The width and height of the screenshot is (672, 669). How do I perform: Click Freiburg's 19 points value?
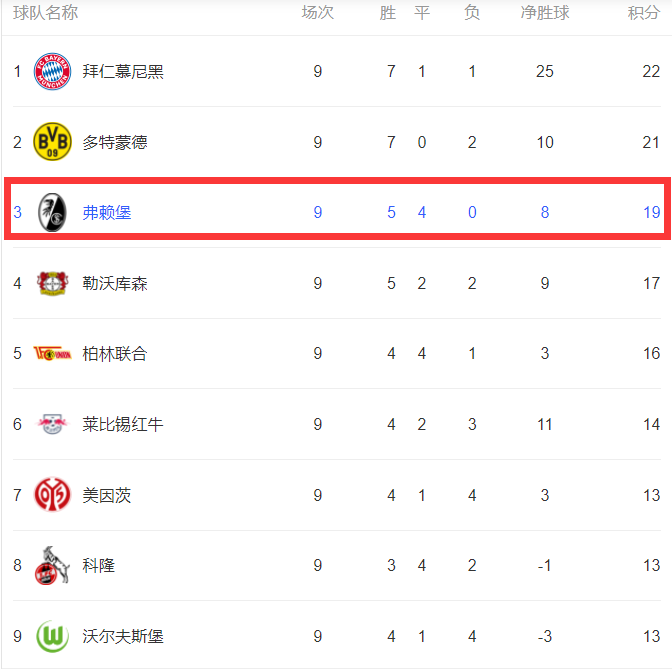[651, 213]
